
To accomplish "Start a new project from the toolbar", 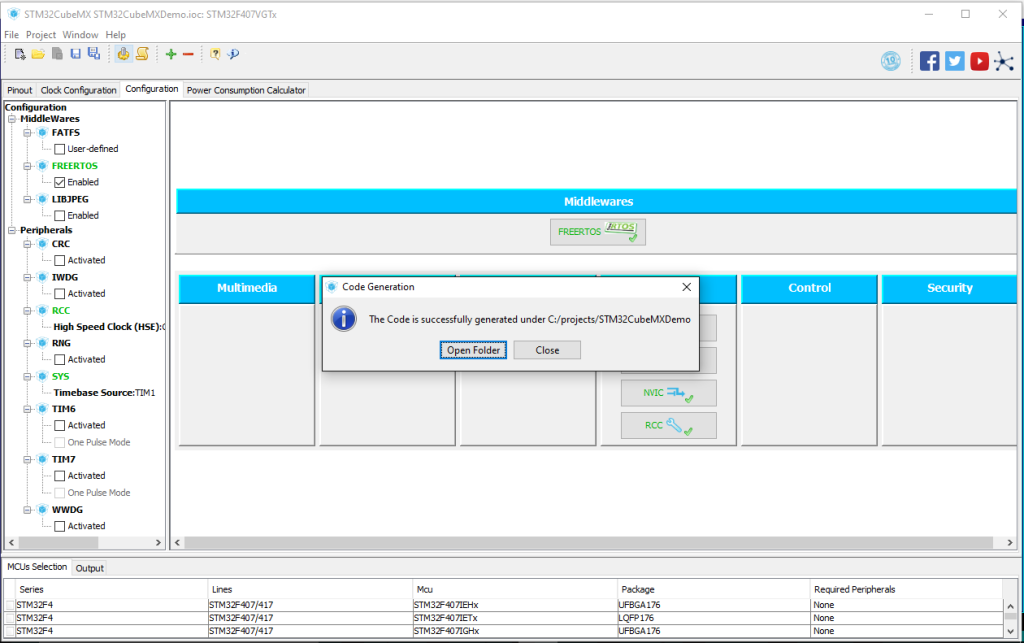I will click(x=19, y=54).
